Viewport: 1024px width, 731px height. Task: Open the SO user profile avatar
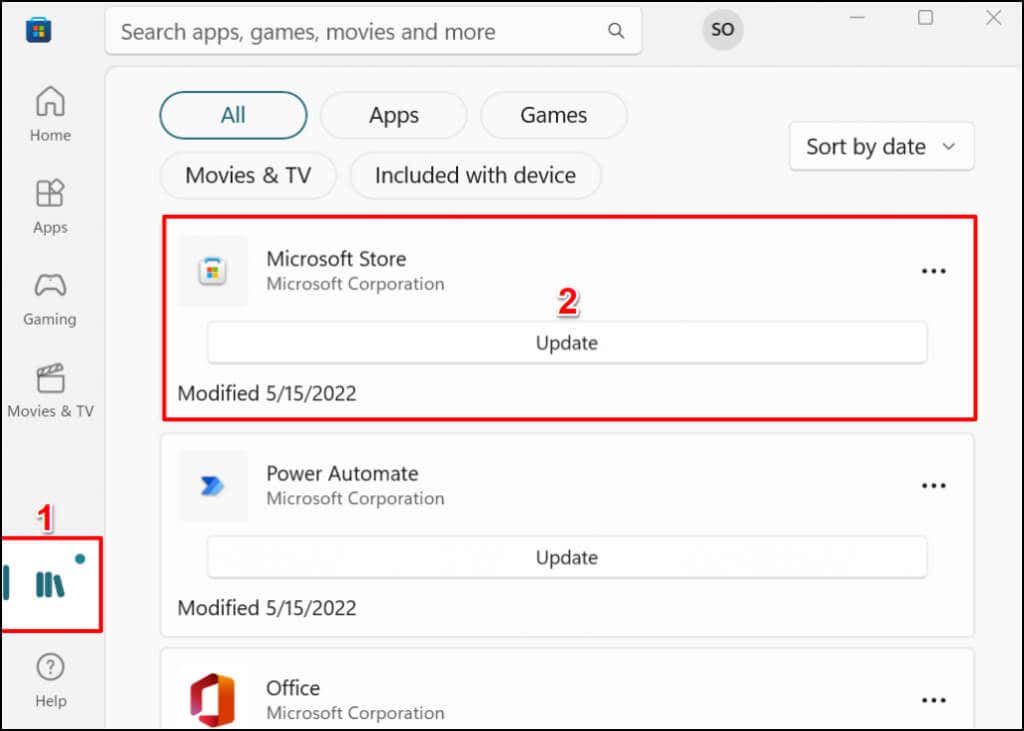(x=722, y=30)
